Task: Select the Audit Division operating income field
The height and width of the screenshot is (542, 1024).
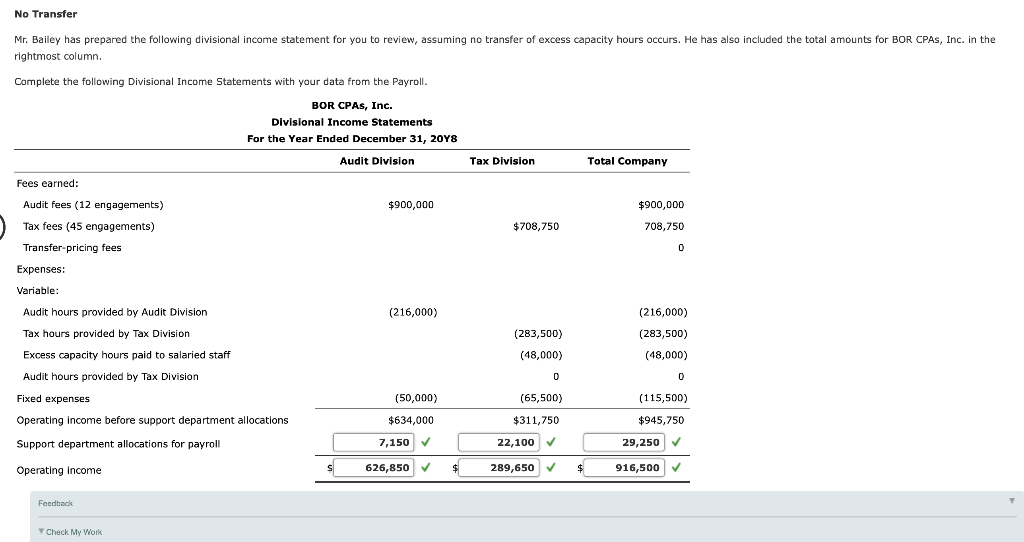Action: (374, 468)
